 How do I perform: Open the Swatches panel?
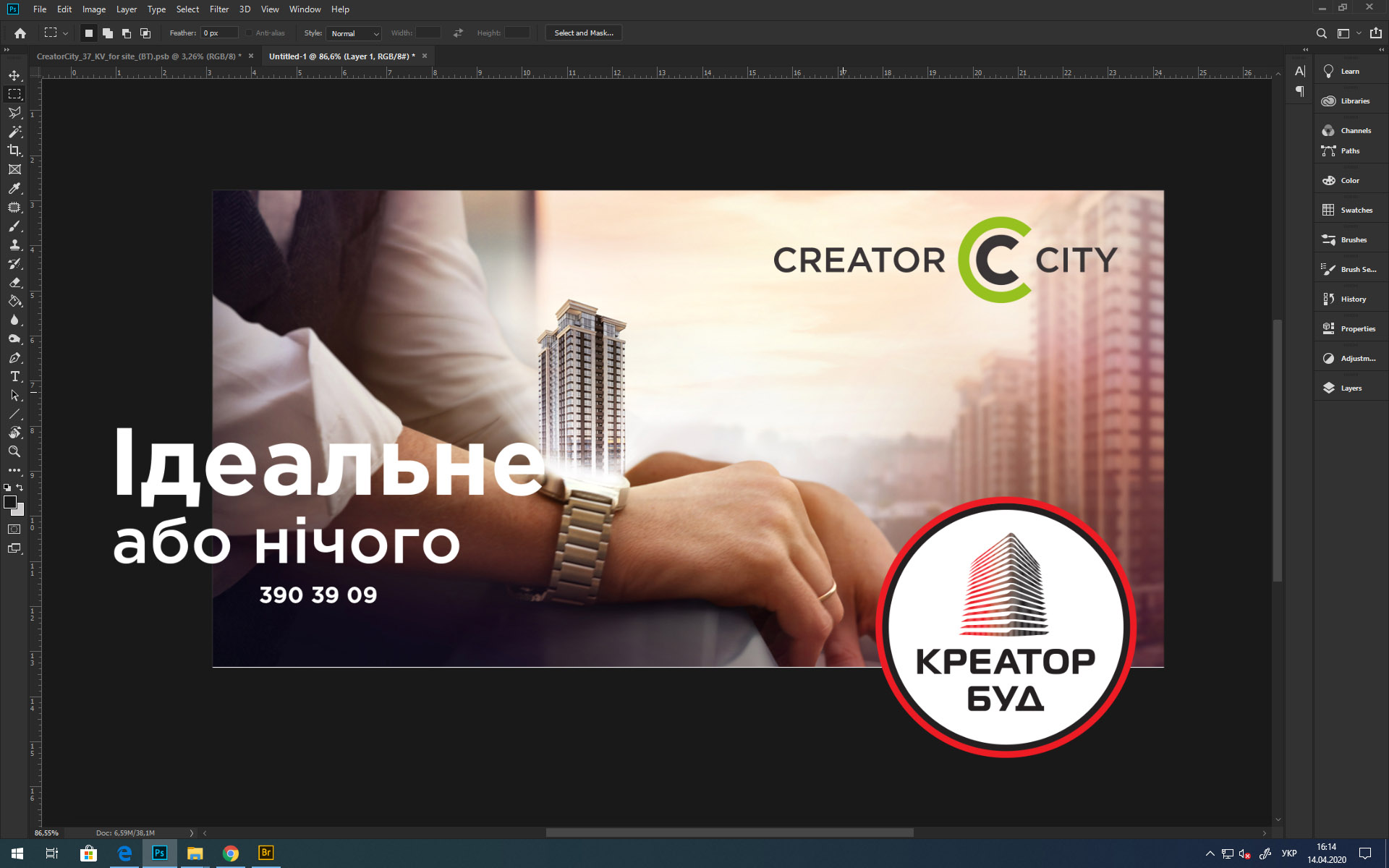tap(1351, 210)
